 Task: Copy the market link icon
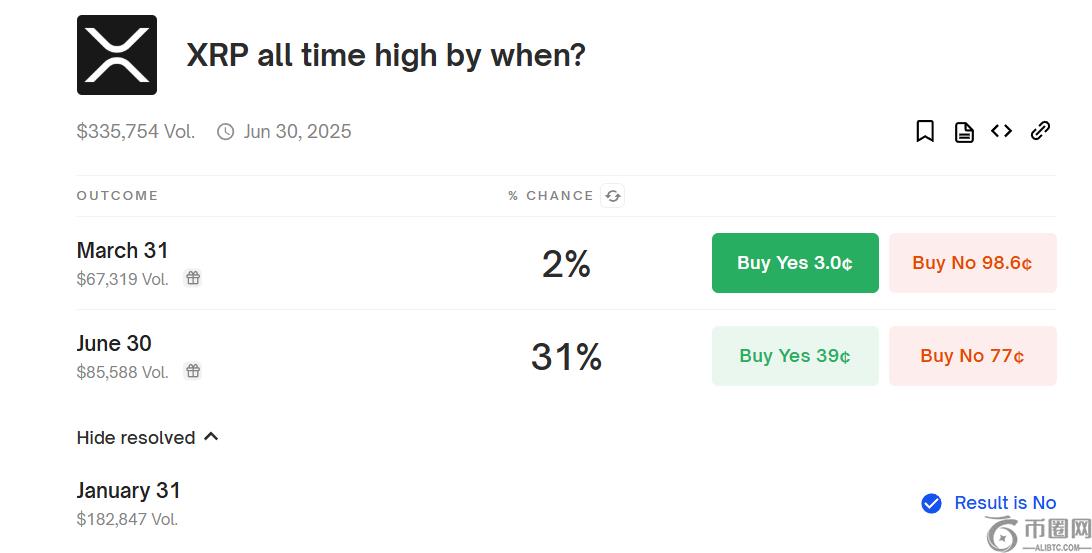1040,131
